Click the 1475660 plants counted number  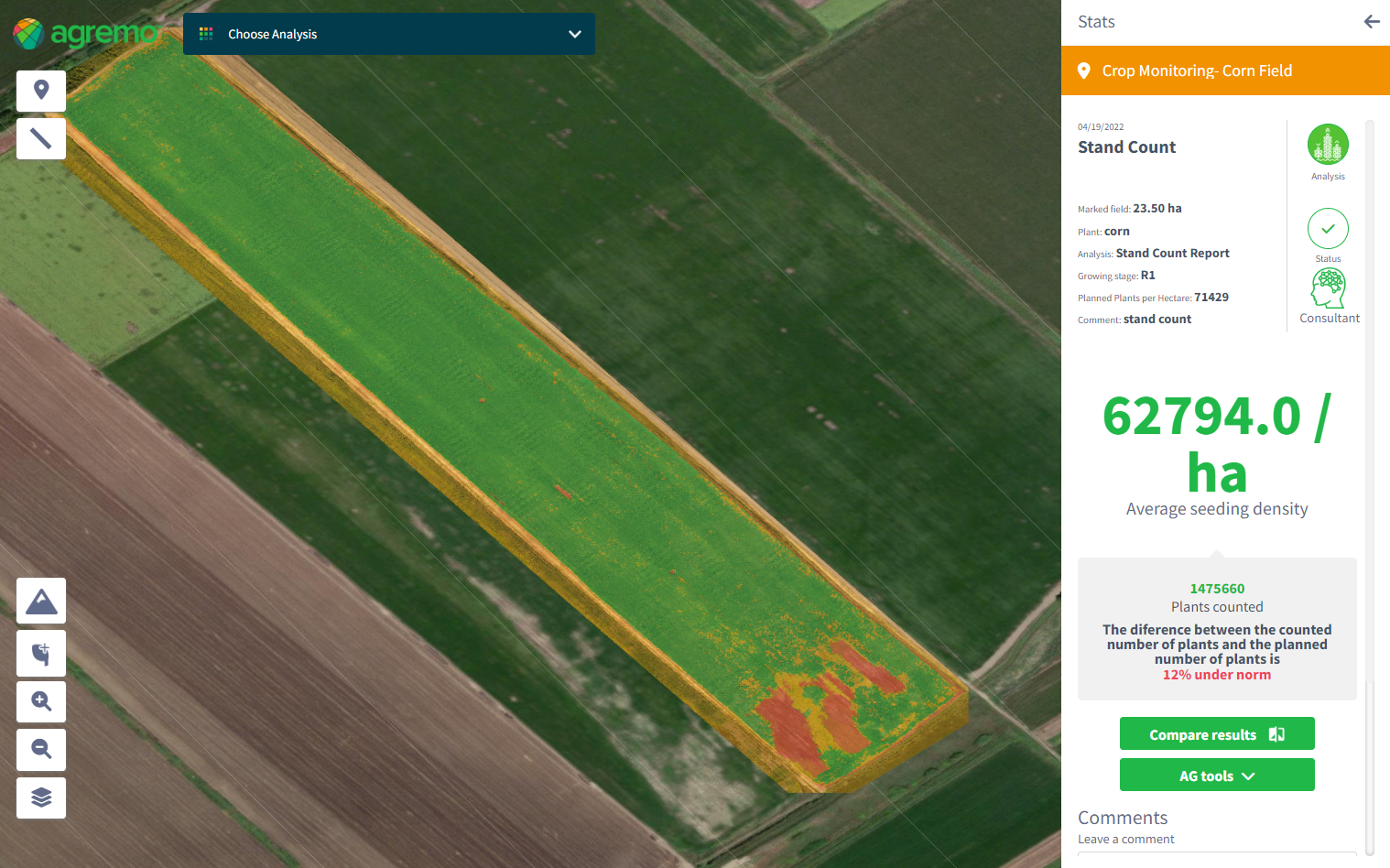pos(1217,589)
